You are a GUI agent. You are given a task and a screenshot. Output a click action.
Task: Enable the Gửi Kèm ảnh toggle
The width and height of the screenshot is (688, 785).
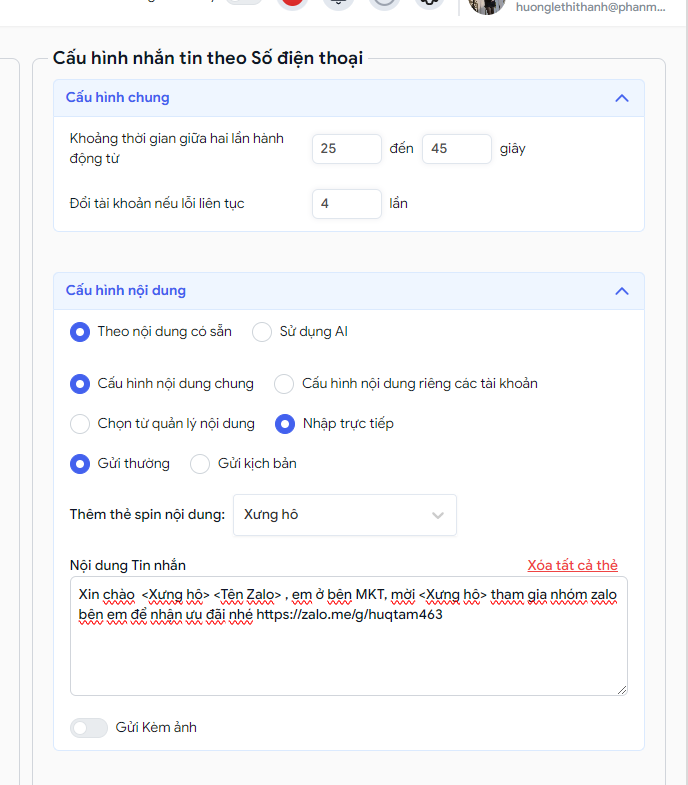89,727
